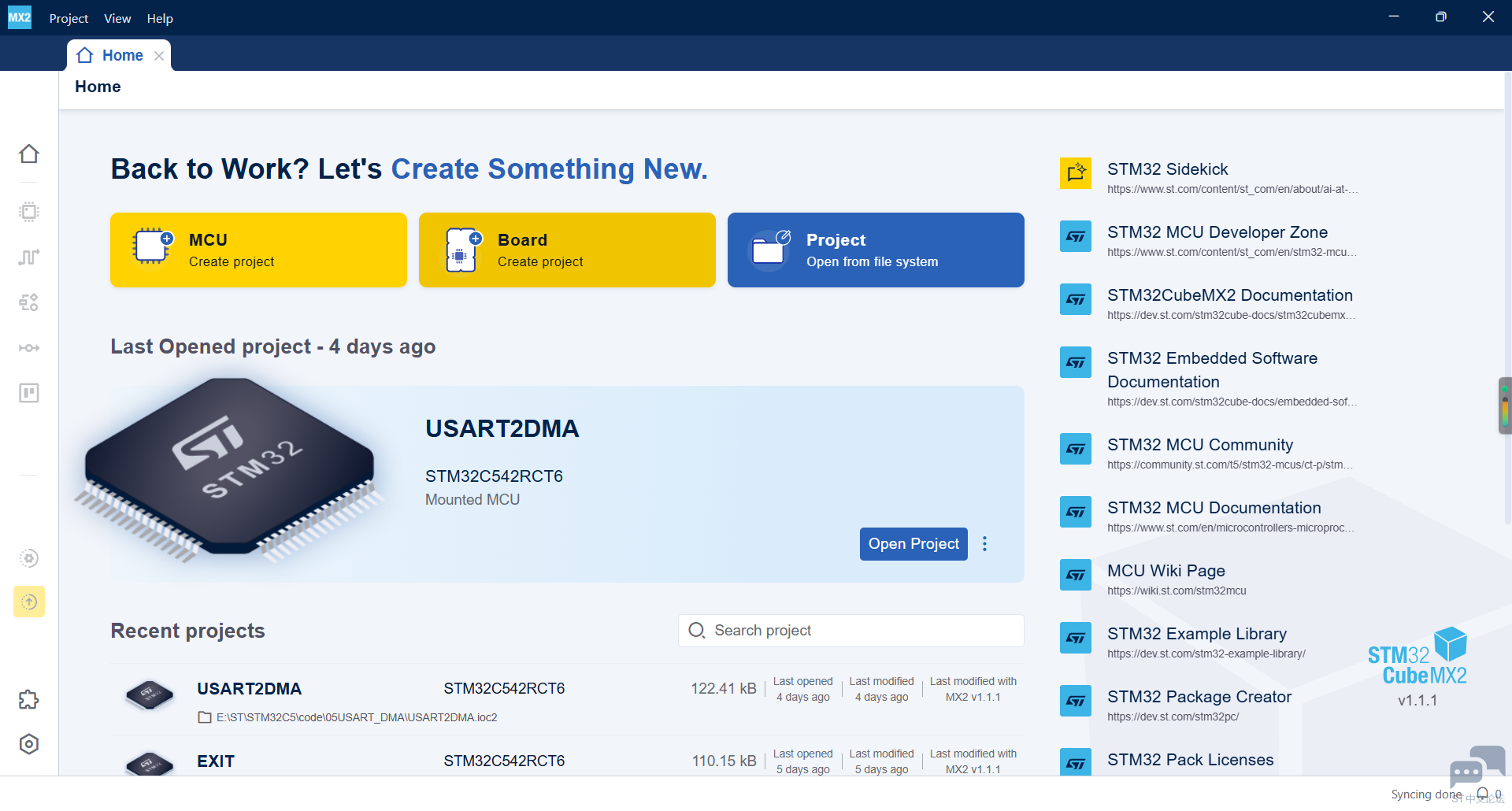Screen dimensions: 1512x811
Task: Click the MCU Create project card
Action: 258,250
